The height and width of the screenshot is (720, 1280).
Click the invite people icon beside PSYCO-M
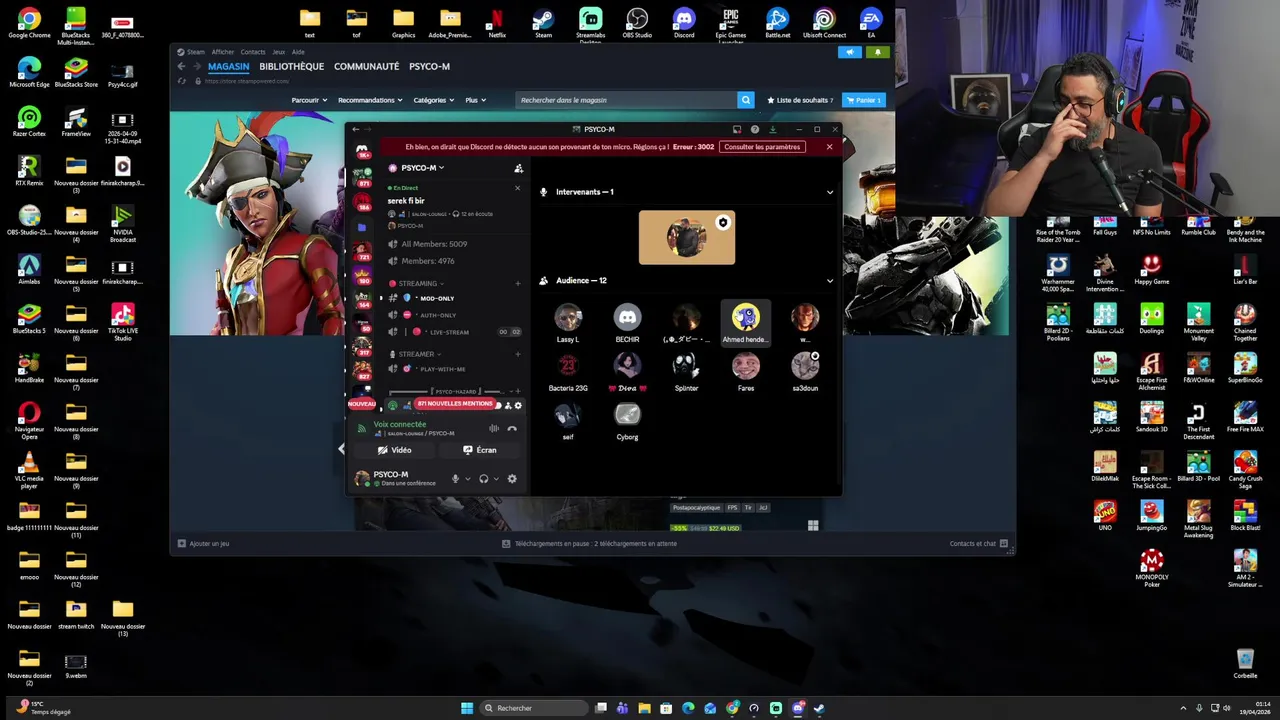[518, 168]
